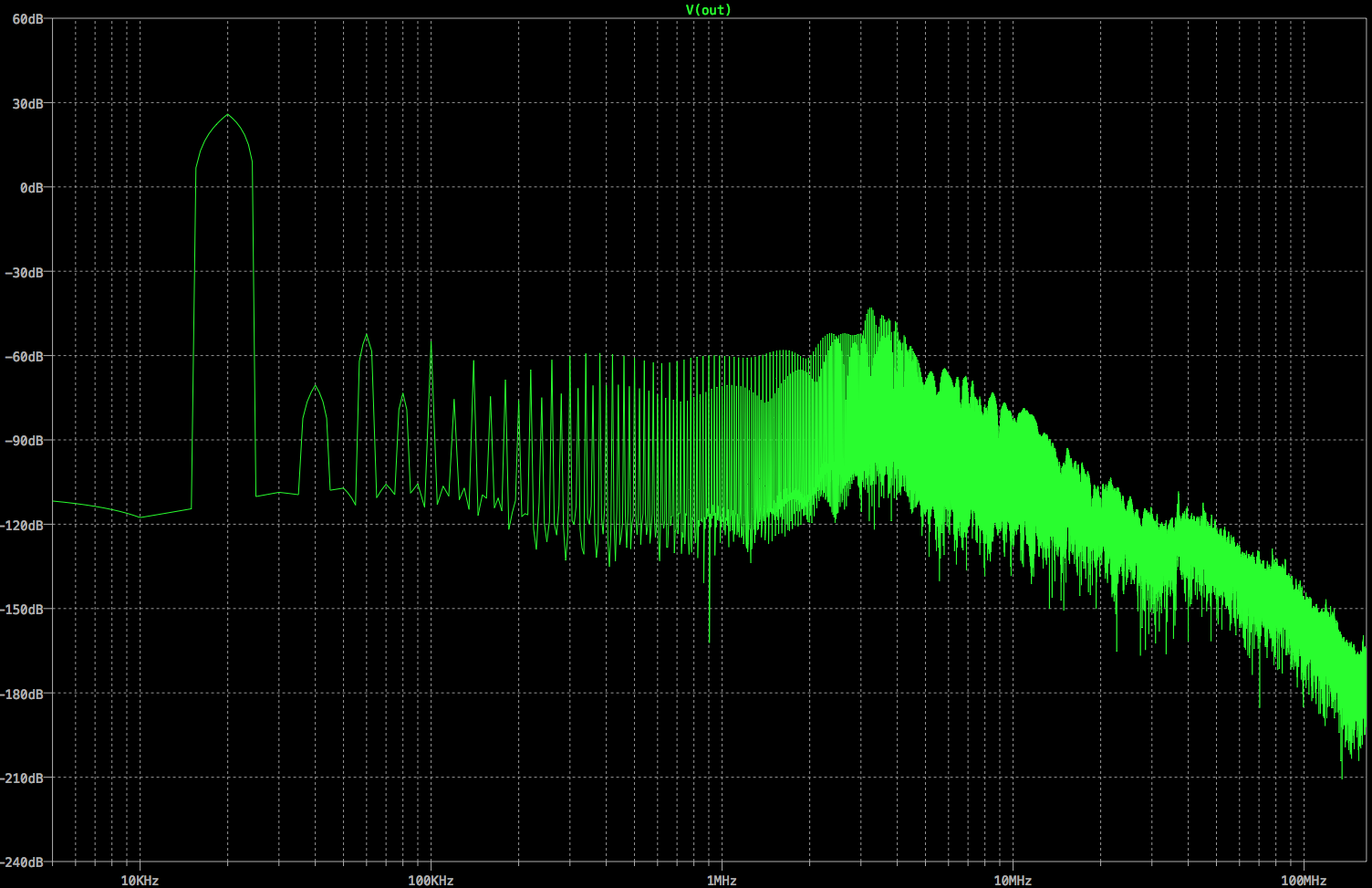Click the -60dB axis label
Screen dimensions: 1372x888
[x=24, y=357]
